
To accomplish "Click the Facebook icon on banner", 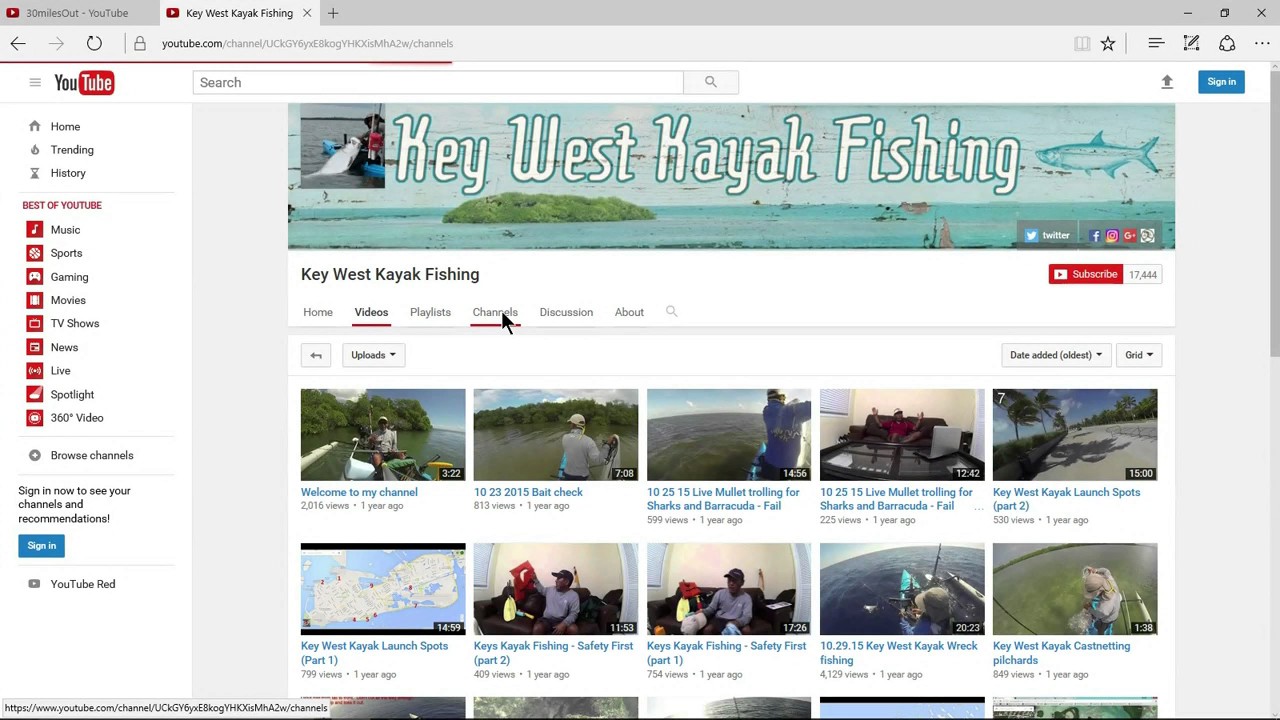I will 1095,236.
